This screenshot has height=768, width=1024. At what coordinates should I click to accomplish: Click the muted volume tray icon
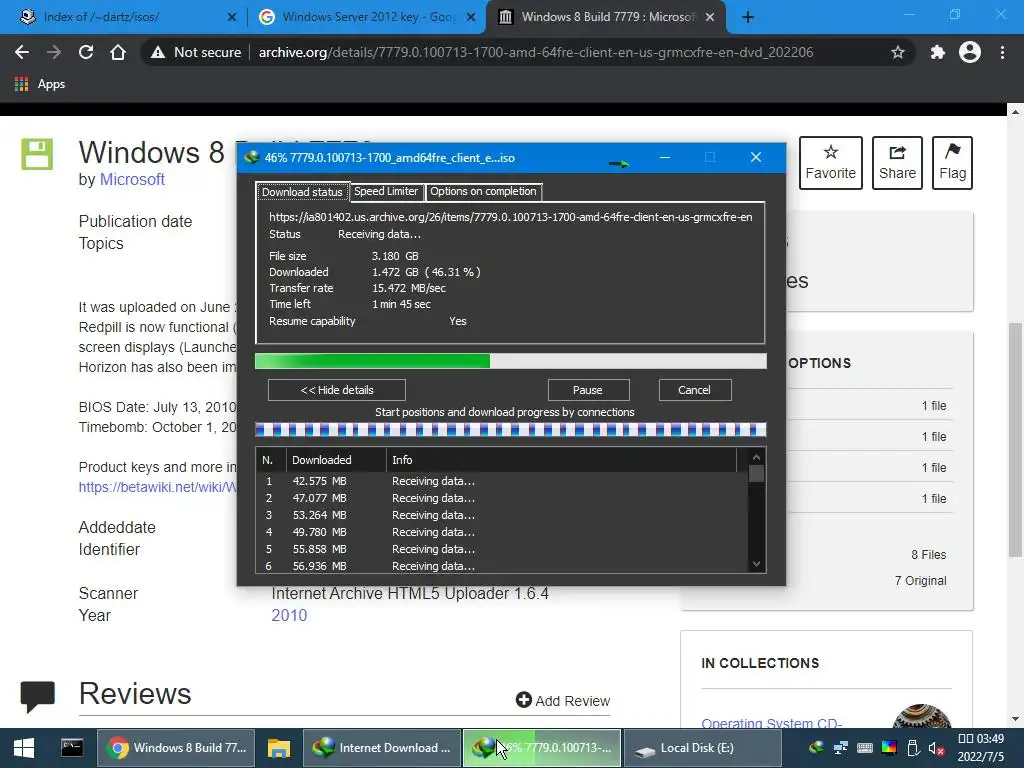[x=936, y=748]
